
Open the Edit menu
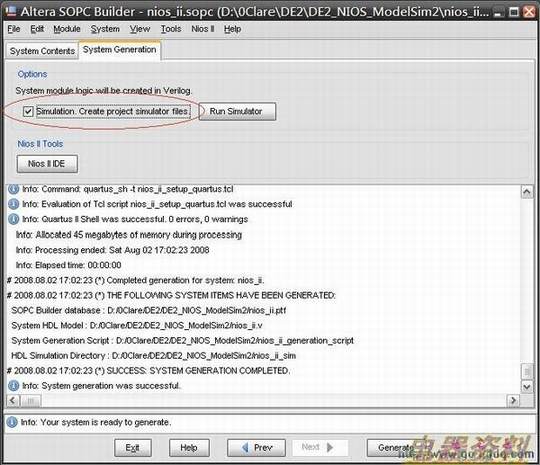click(37, 29)
